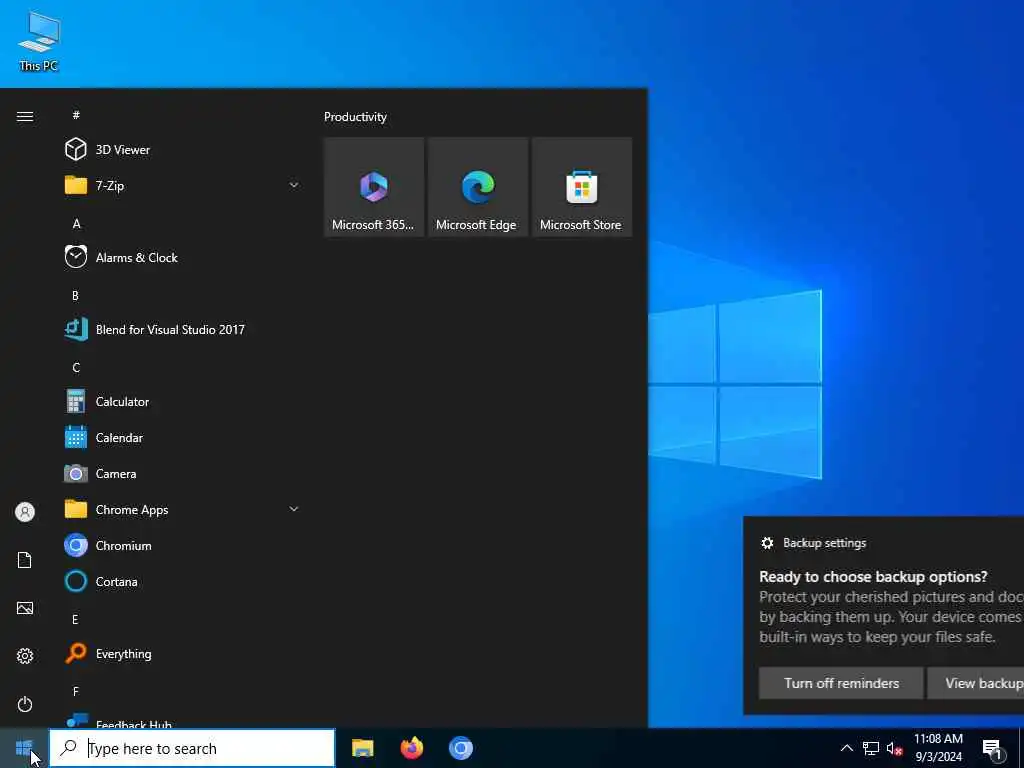Click the 'F' letter header
The width and height of the screenshot is (1024, 768).
coord(76,692)
